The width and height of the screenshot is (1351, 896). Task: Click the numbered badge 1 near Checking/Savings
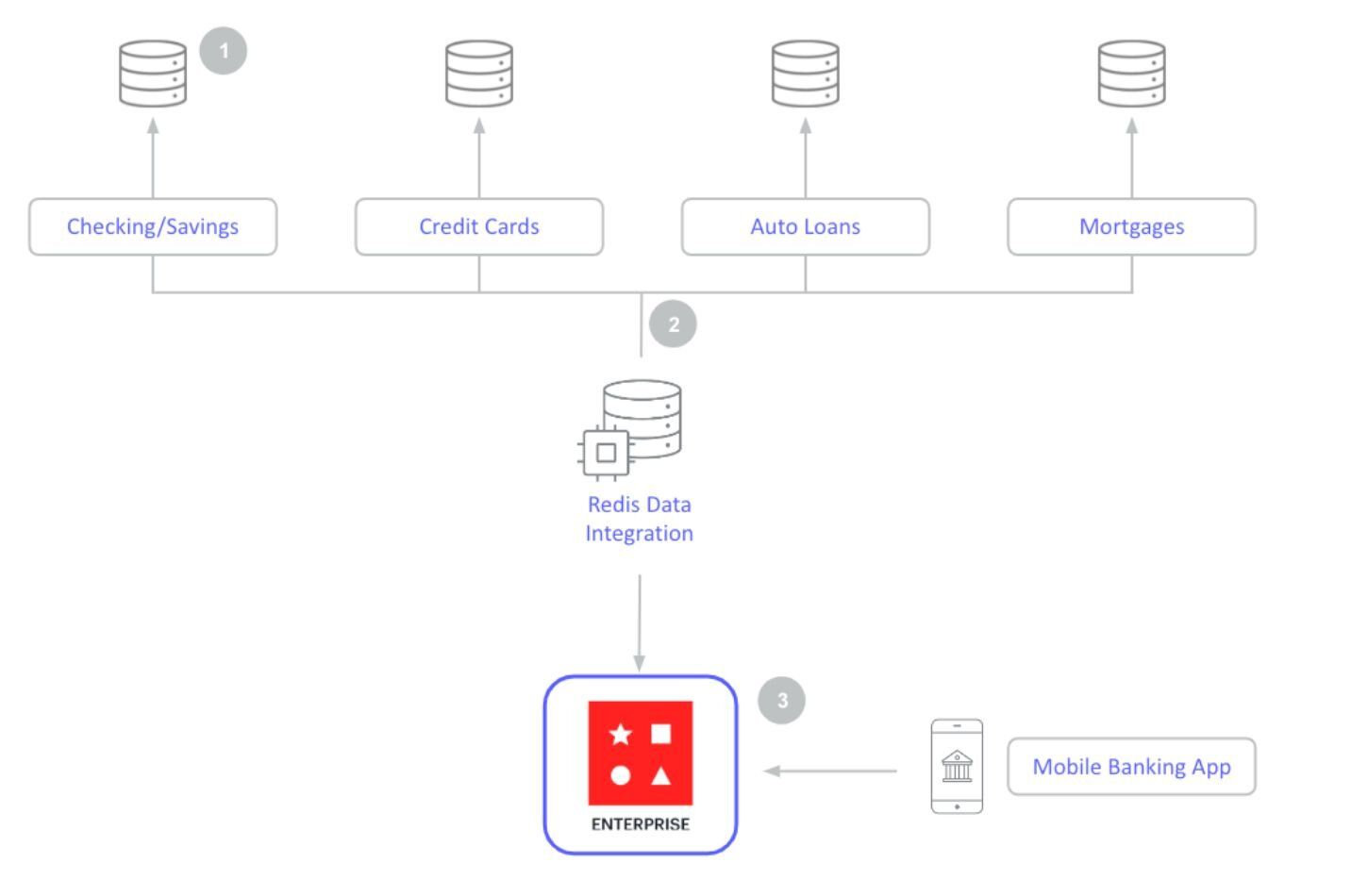click(223, 51)
